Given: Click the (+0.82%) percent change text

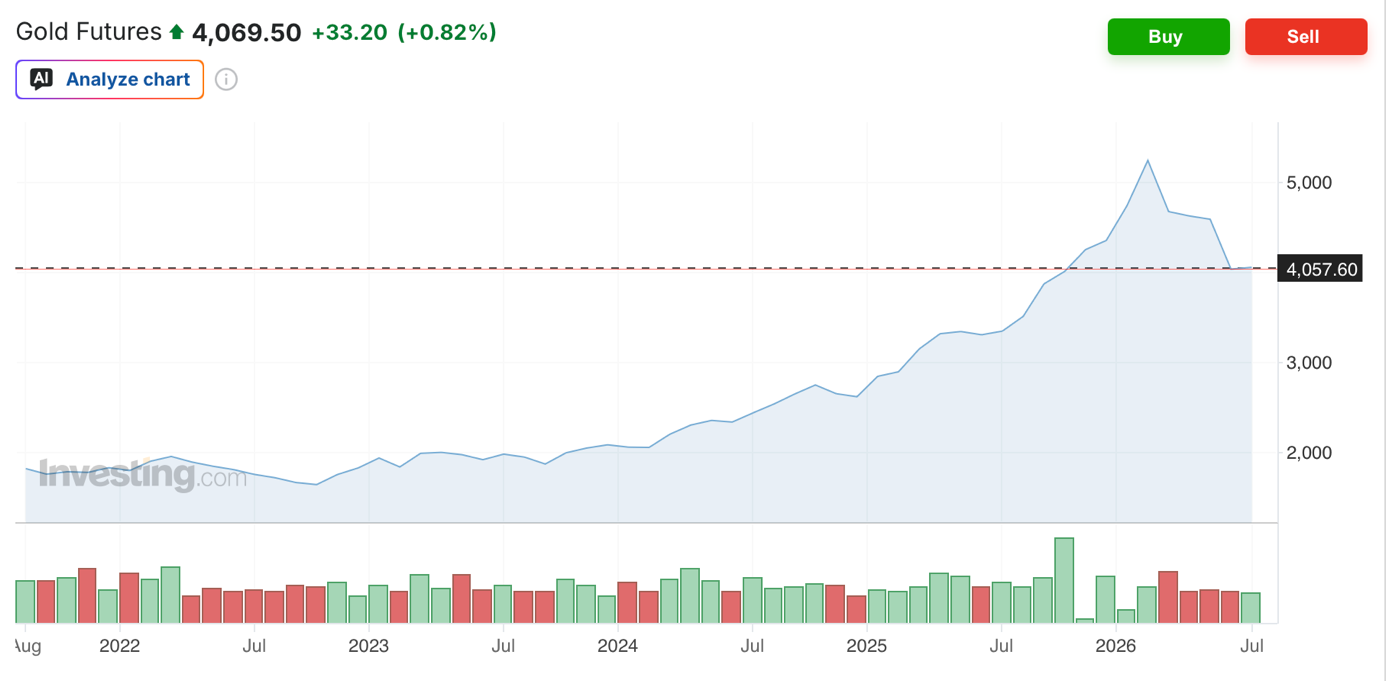Looking at the screenshot, I should [447, 33].
